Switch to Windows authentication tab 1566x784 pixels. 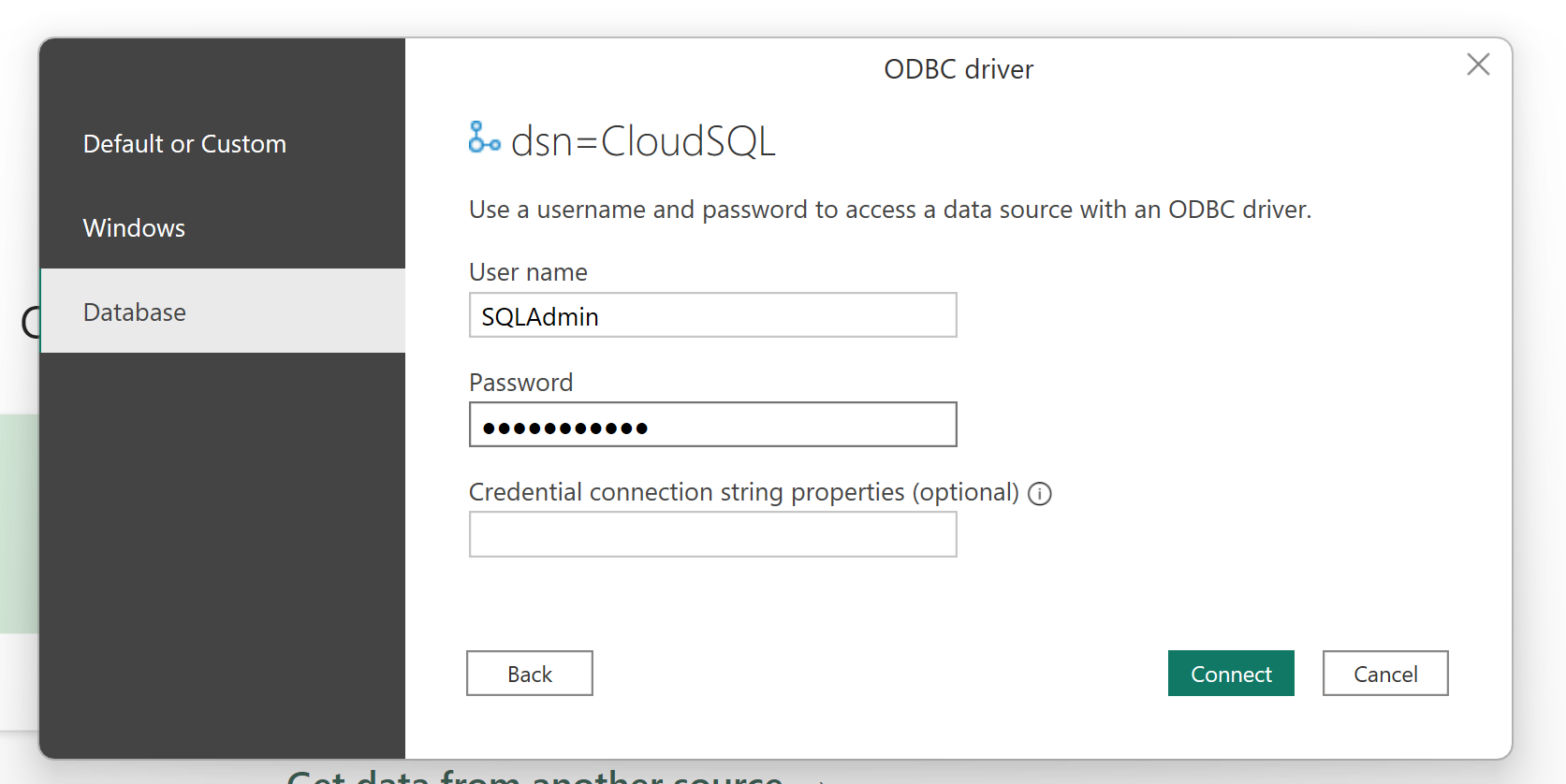click(x=134, y=228)
